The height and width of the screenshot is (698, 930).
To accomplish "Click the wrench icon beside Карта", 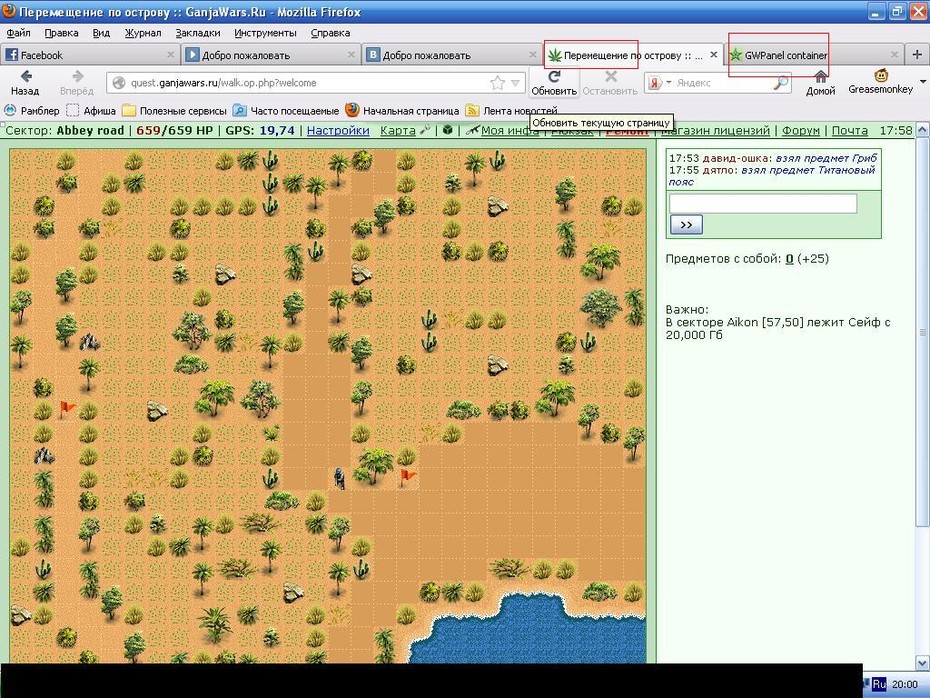I will (x=425, y=130).
